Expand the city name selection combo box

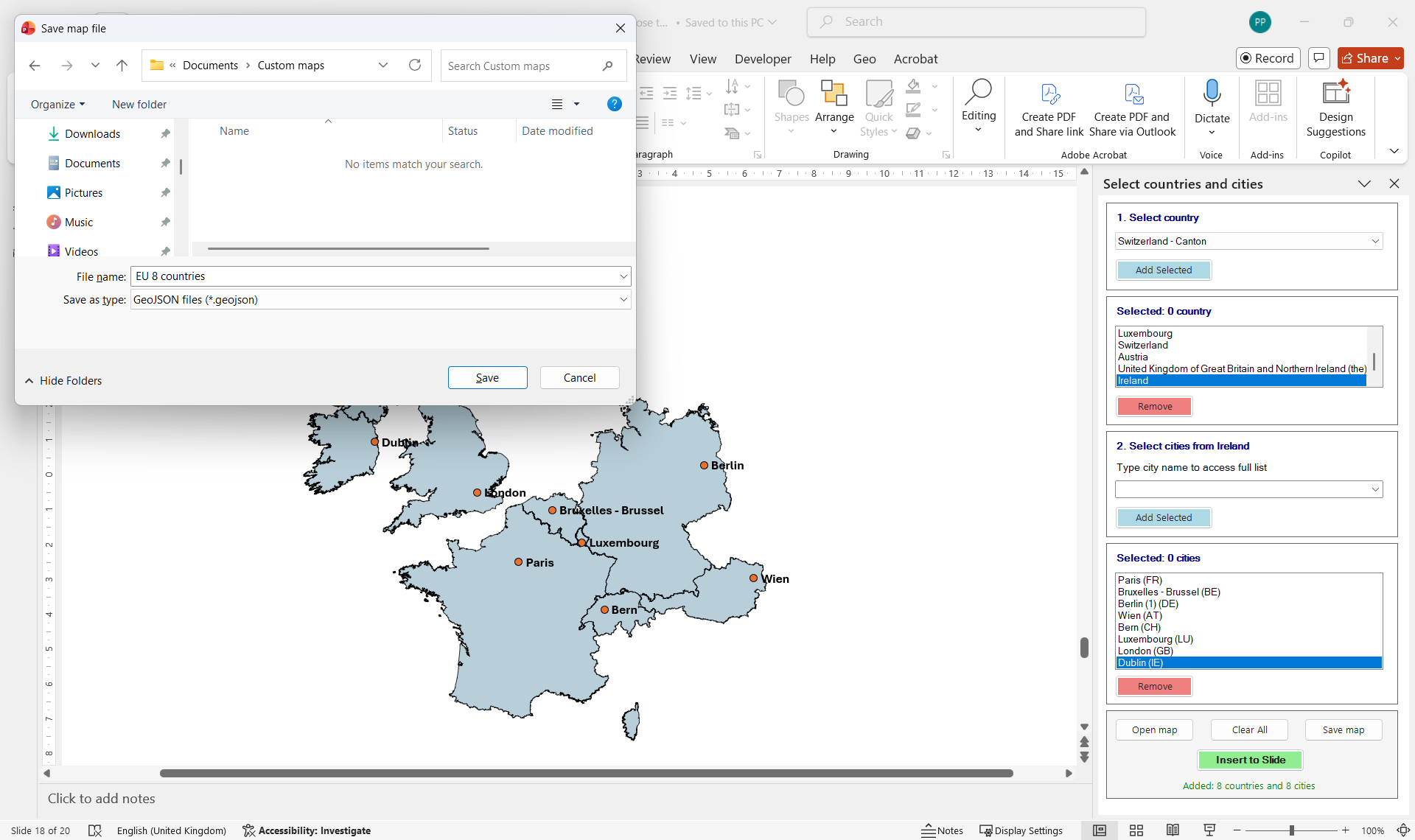click(1375, 489)
